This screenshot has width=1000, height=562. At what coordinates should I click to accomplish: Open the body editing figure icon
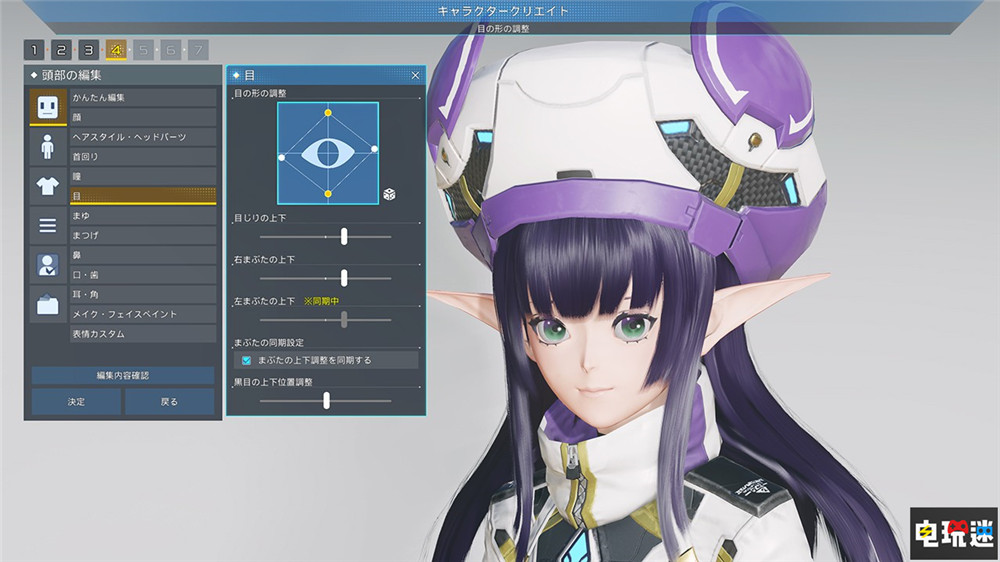pyautogui.click(x=48, y=147)
